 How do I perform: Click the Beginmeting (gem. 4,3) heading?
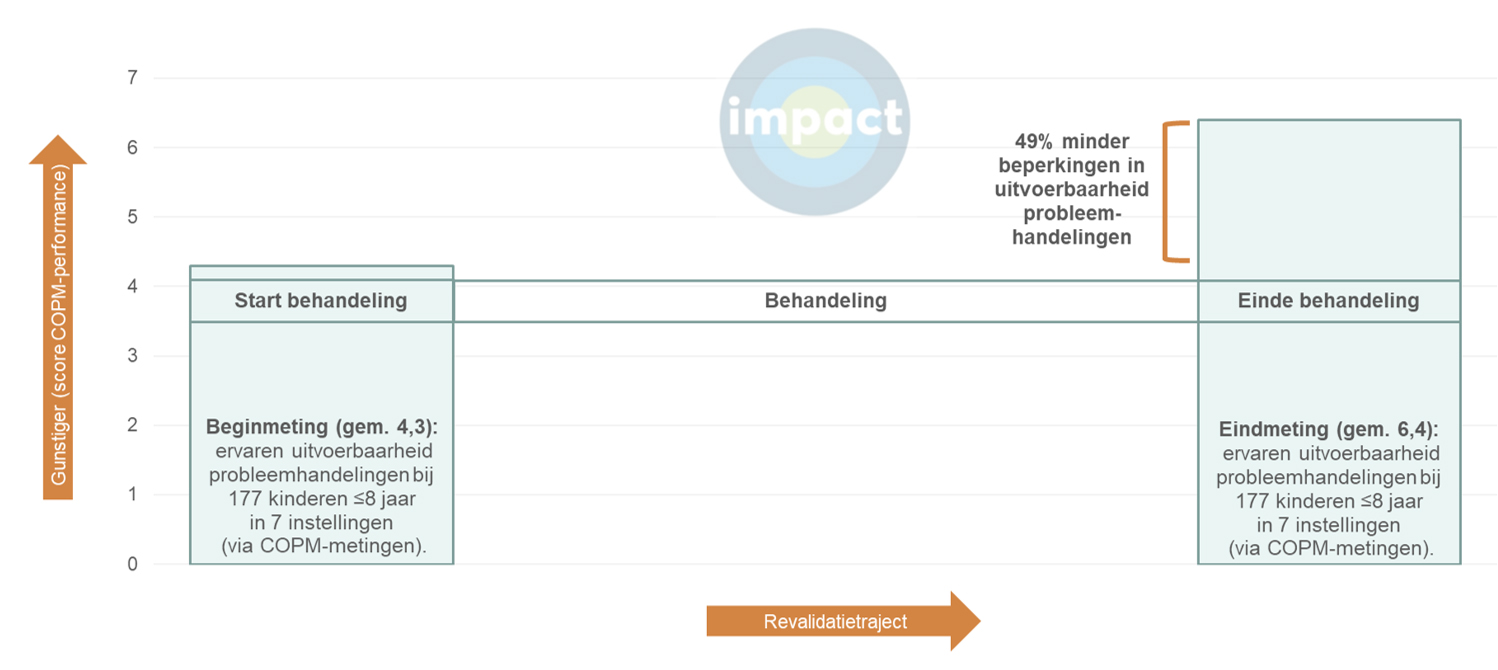[x=322, y=427]
